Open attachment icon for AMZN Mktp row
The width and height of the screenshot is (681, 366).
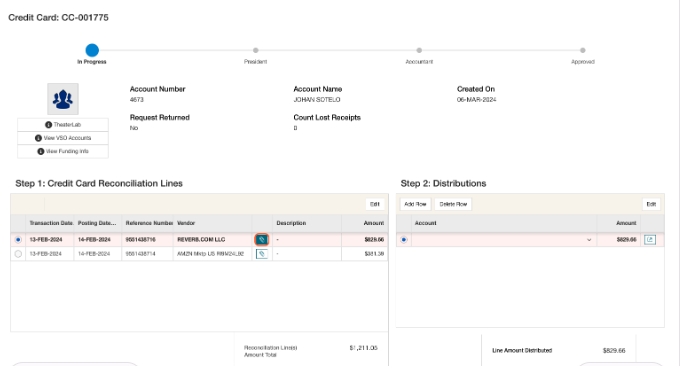[x=261, y=254]
